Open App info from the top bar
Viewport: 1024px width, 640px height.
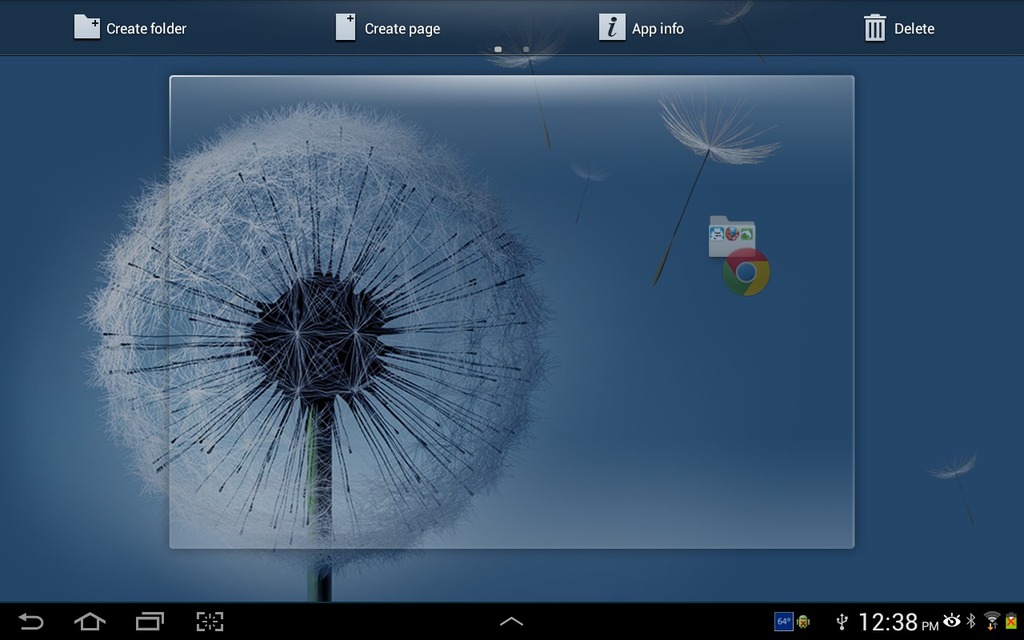(x=641, y=28)
